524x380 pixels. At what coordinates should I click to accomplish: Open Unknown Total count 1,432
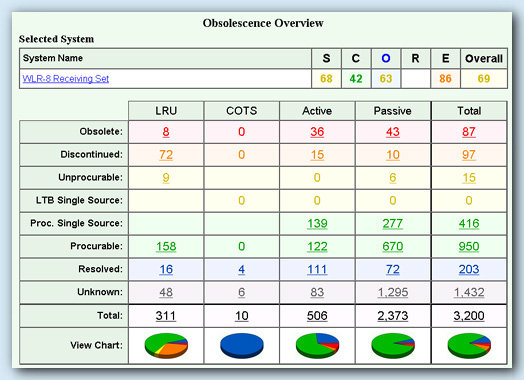pyautogui.click(x=469, y=292)
